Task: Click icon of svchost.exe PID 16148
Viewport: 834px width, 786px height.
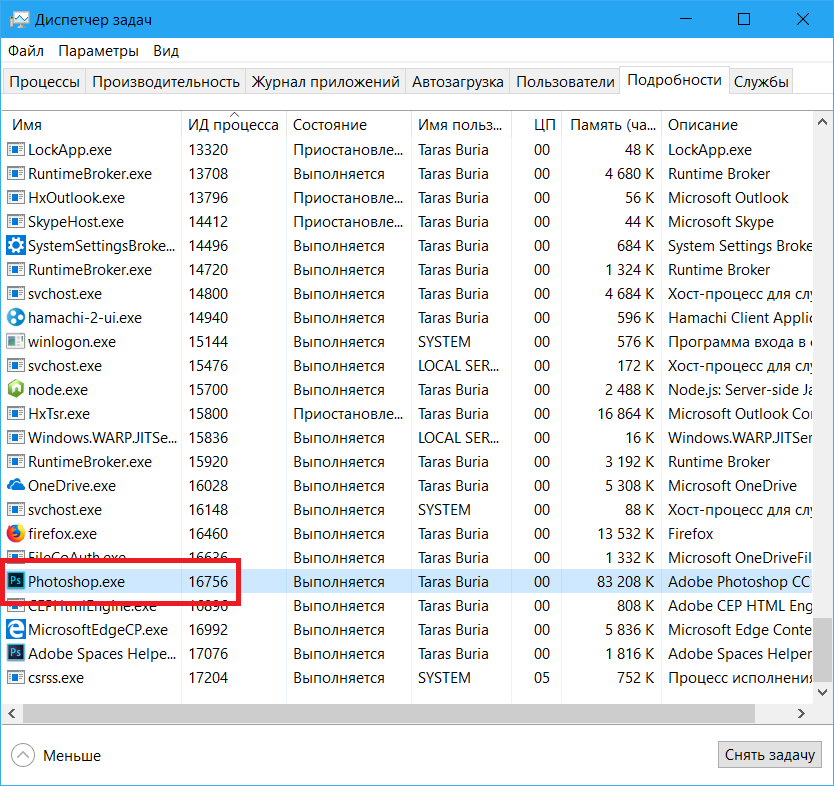Action: [x=16, y=509]
